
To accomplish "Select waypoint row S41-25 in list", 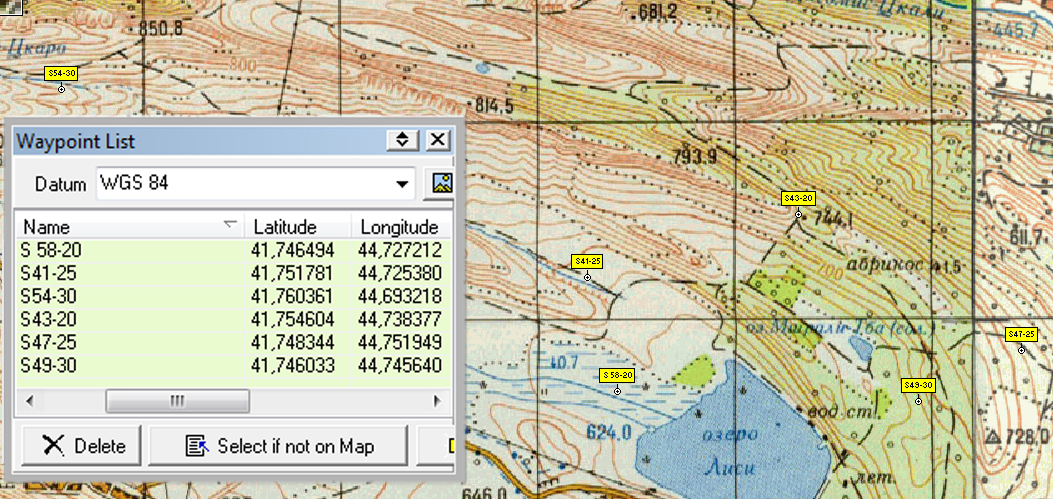I will 233,273.
